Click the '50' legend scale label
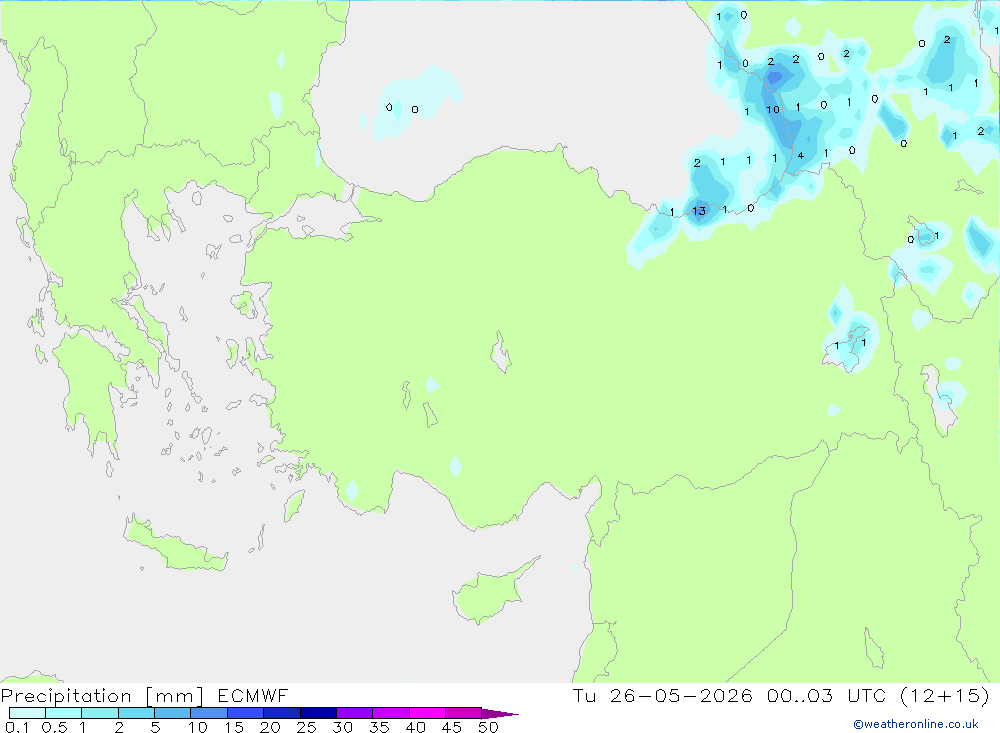The width and height of the screenshot is (1000, 733). coord(488,727)
